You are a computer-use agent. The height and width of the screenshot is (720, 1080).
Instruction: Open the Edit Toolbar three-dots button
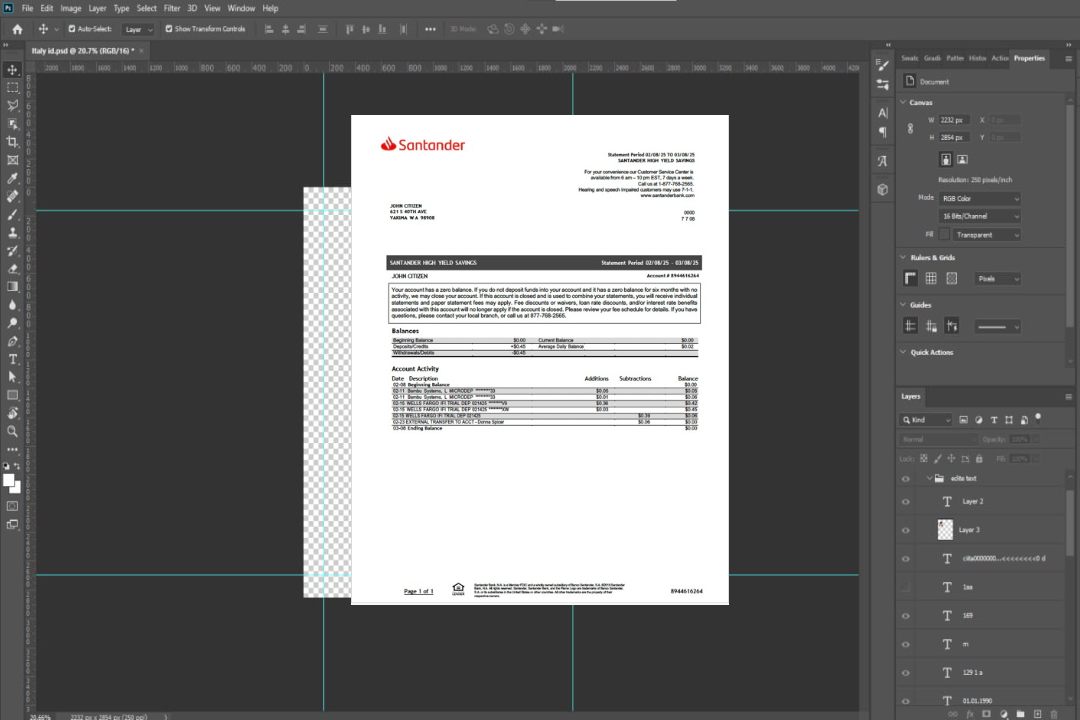tap(12, 449)
